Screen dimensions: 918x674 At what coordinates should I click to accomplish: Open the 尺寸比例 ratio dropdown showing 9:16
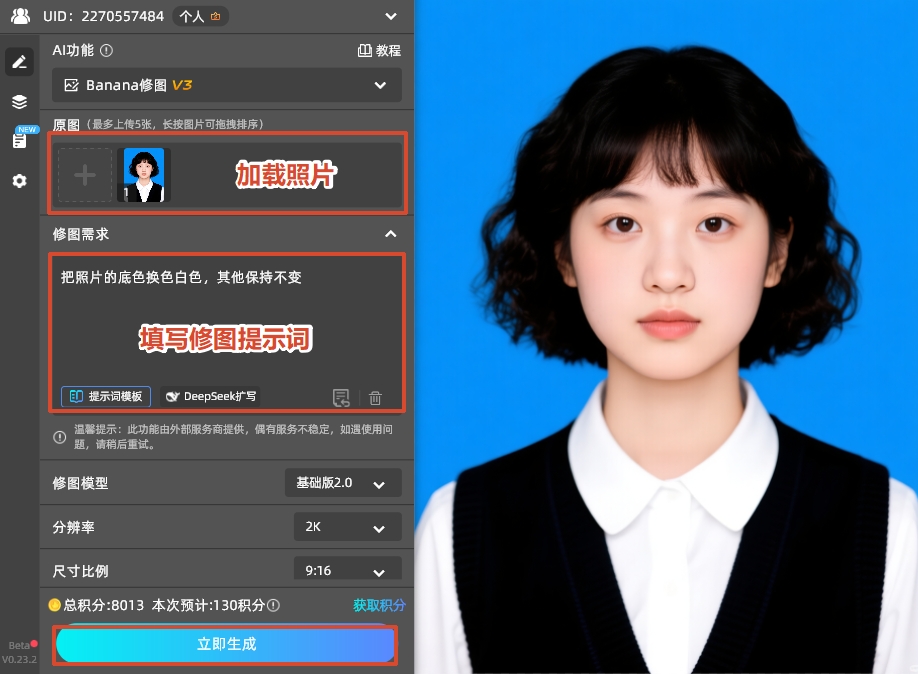point(347,571)
